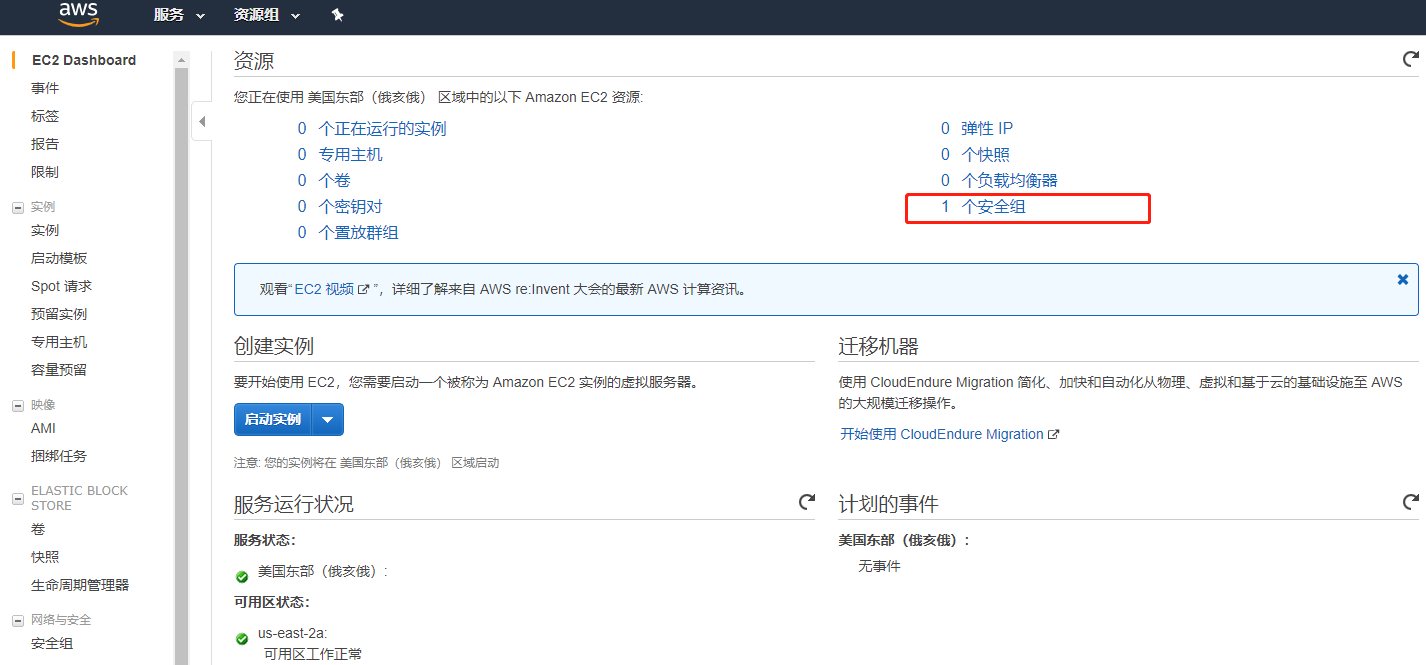Image resolution: width=1426 pixels, height=665 pixels.
Task: Click the 迁移机器 heading
Action: pos(878,346)
